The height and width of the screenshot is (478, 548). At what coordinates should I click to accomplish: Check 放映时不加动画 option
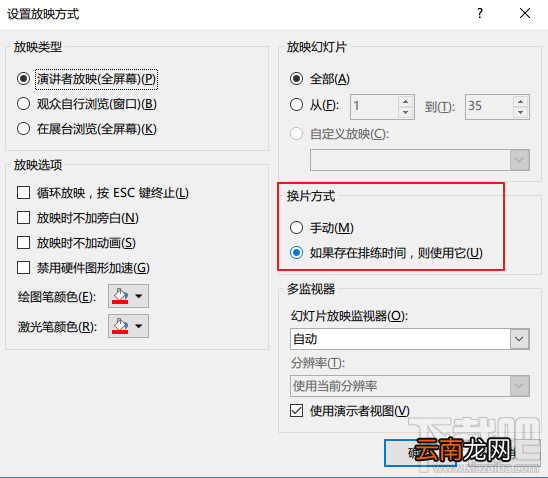click(23, 242)
